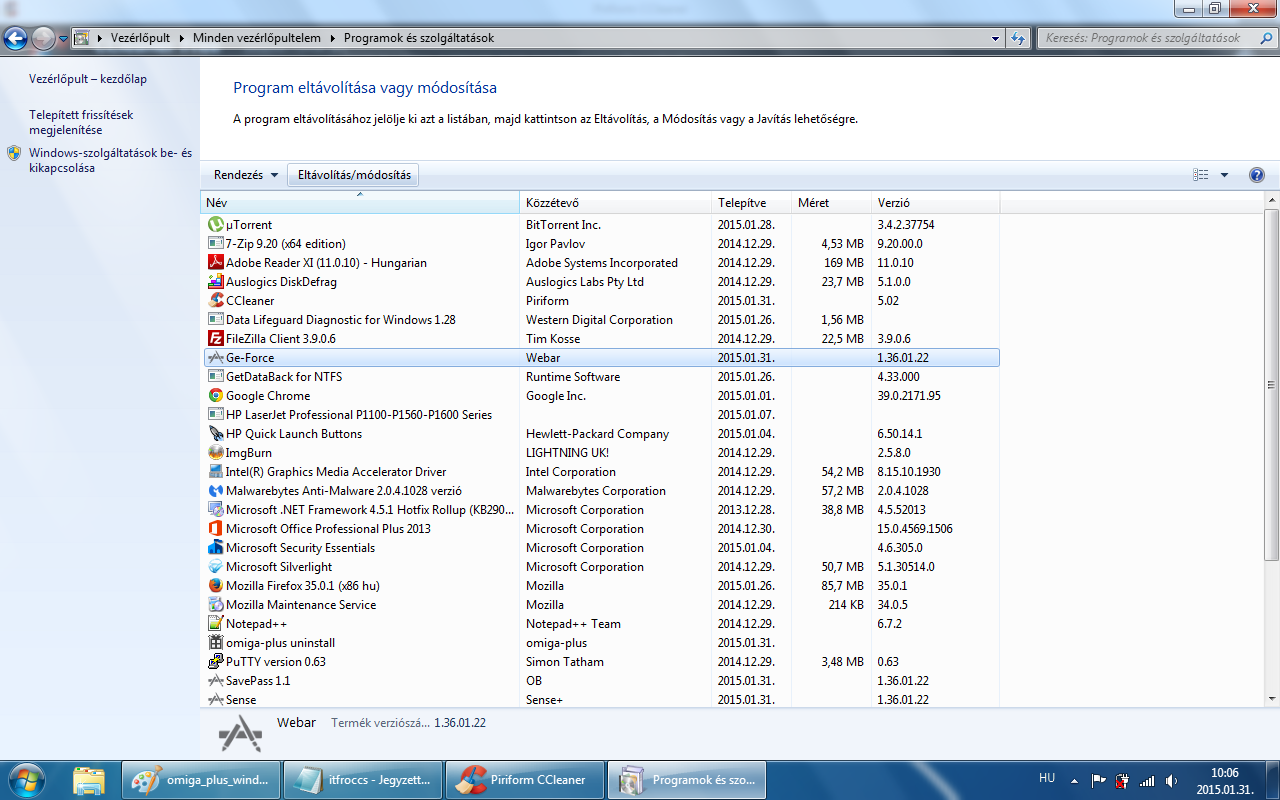Viewport: 1280px width, 800px height.
Task: Click the FileZilla Client icon
Action: (215, 339)
